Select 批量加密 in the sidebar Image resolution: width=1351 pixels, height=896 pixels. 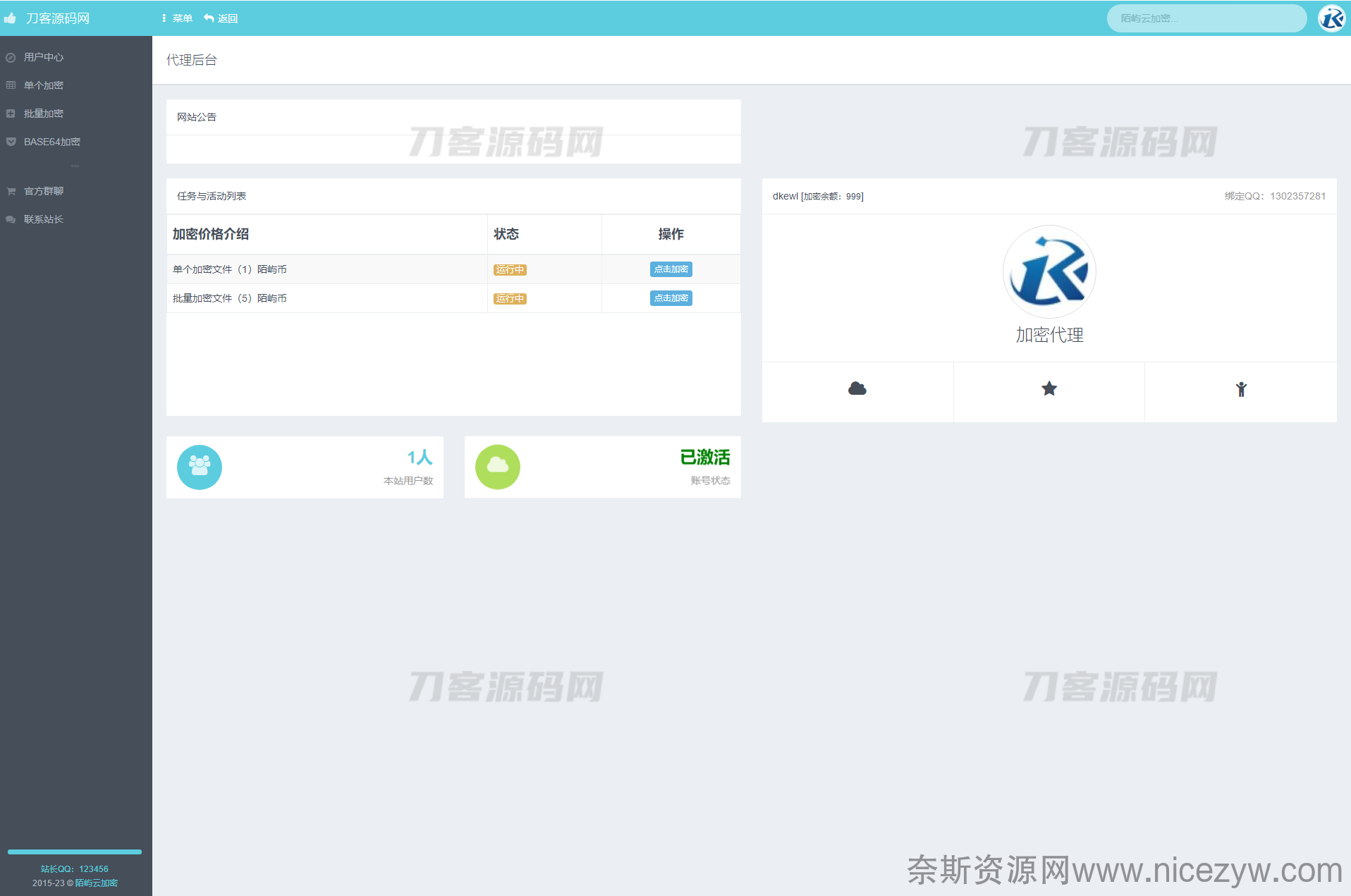(76, 113)
